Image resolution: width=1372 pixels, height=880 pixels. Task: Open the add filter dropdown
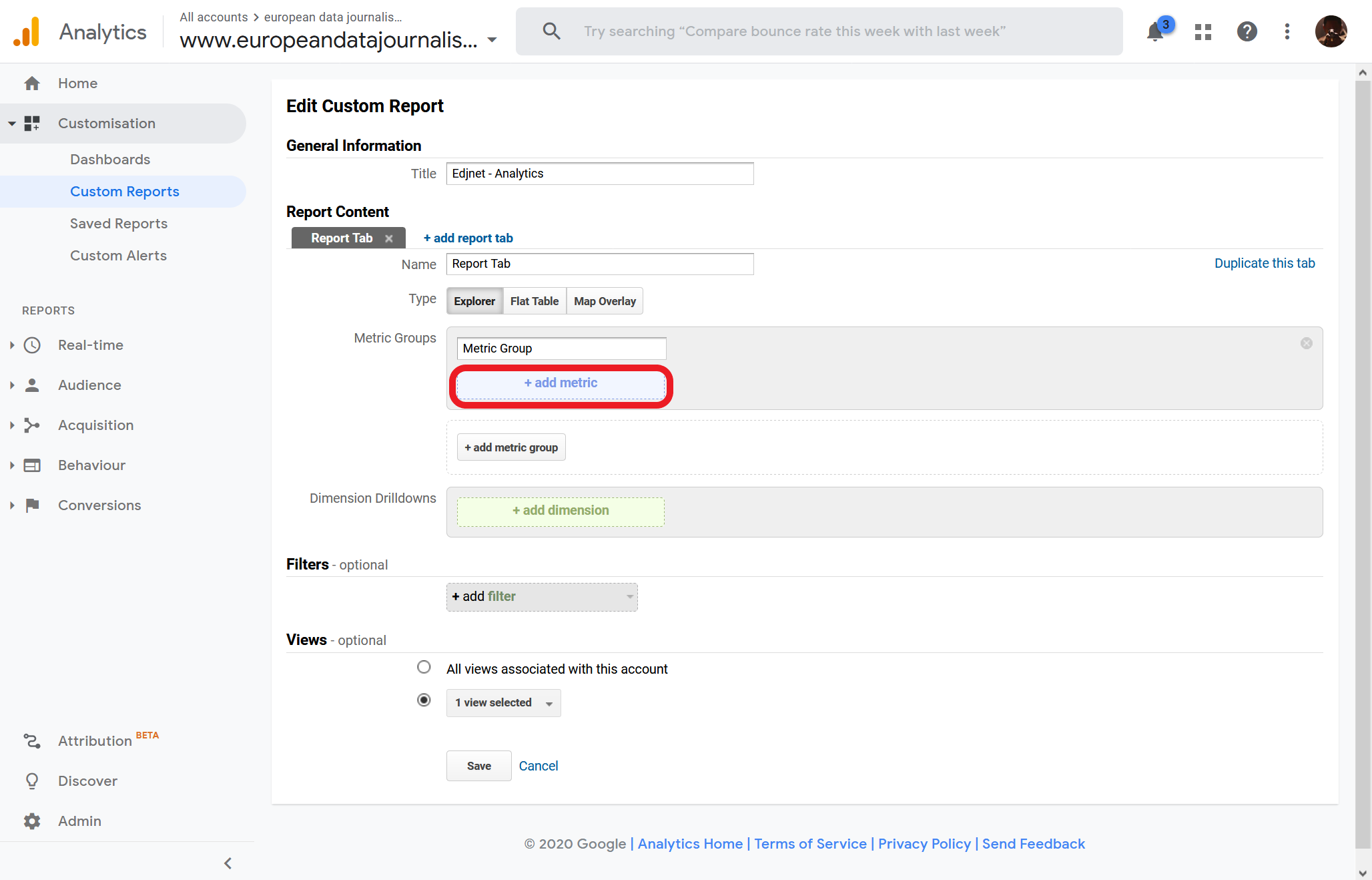tap(542, 597)
